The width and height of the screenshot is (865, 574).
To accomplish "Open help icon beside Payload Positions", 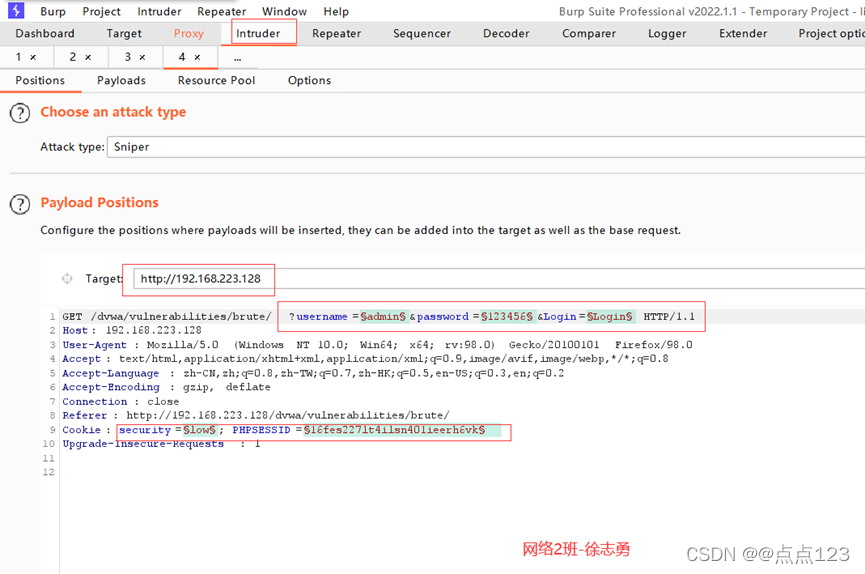I will (x=20, y=204).
